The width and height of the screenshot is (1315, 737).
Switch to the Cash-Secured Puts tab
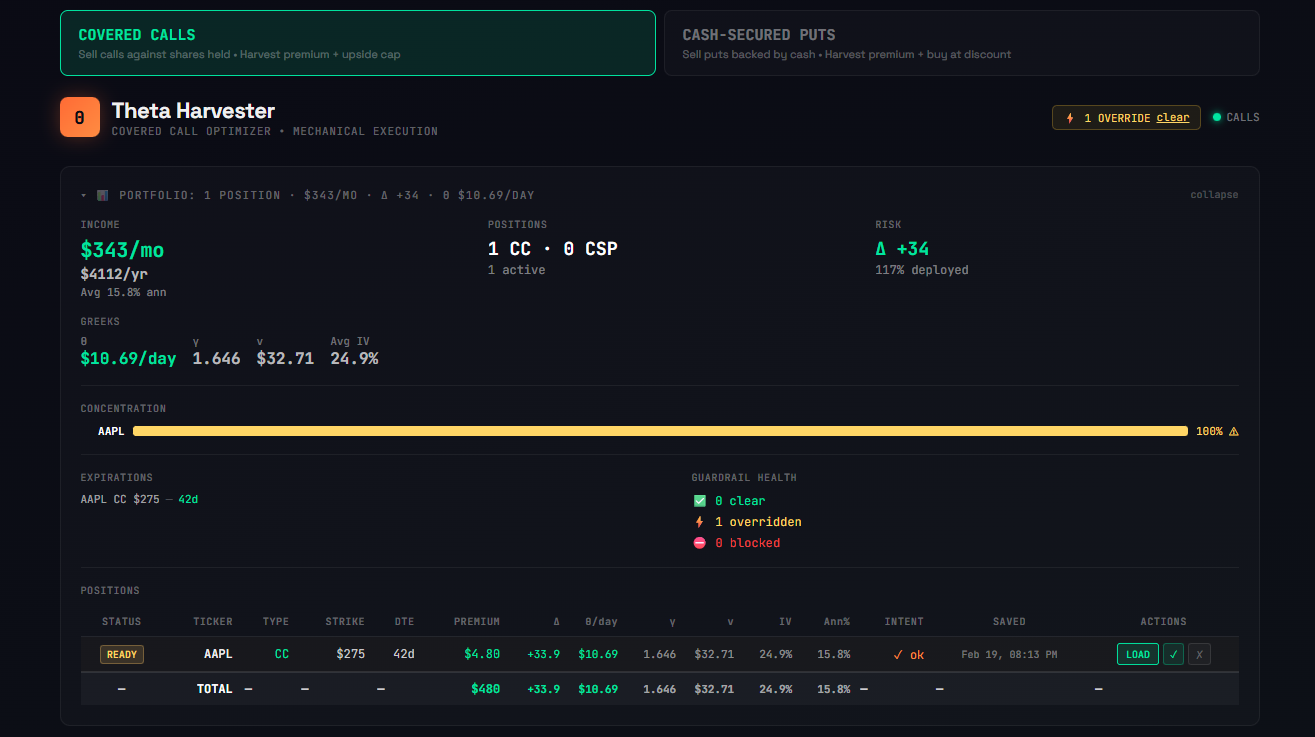pos(960,43)
